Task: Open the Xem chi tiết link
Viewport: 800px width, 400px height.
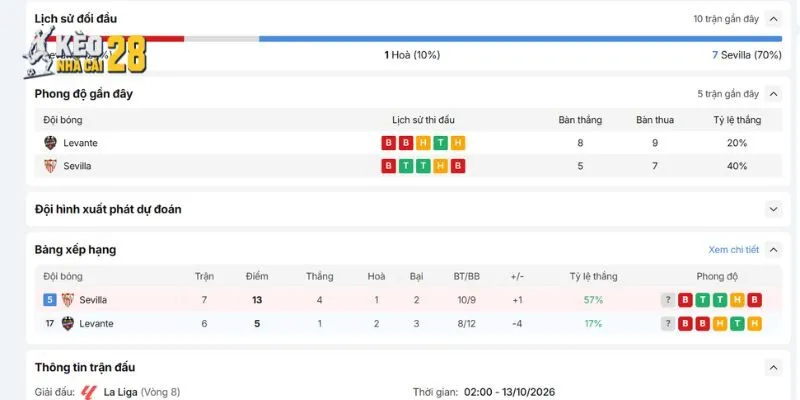Action: [x=734, y=249]
